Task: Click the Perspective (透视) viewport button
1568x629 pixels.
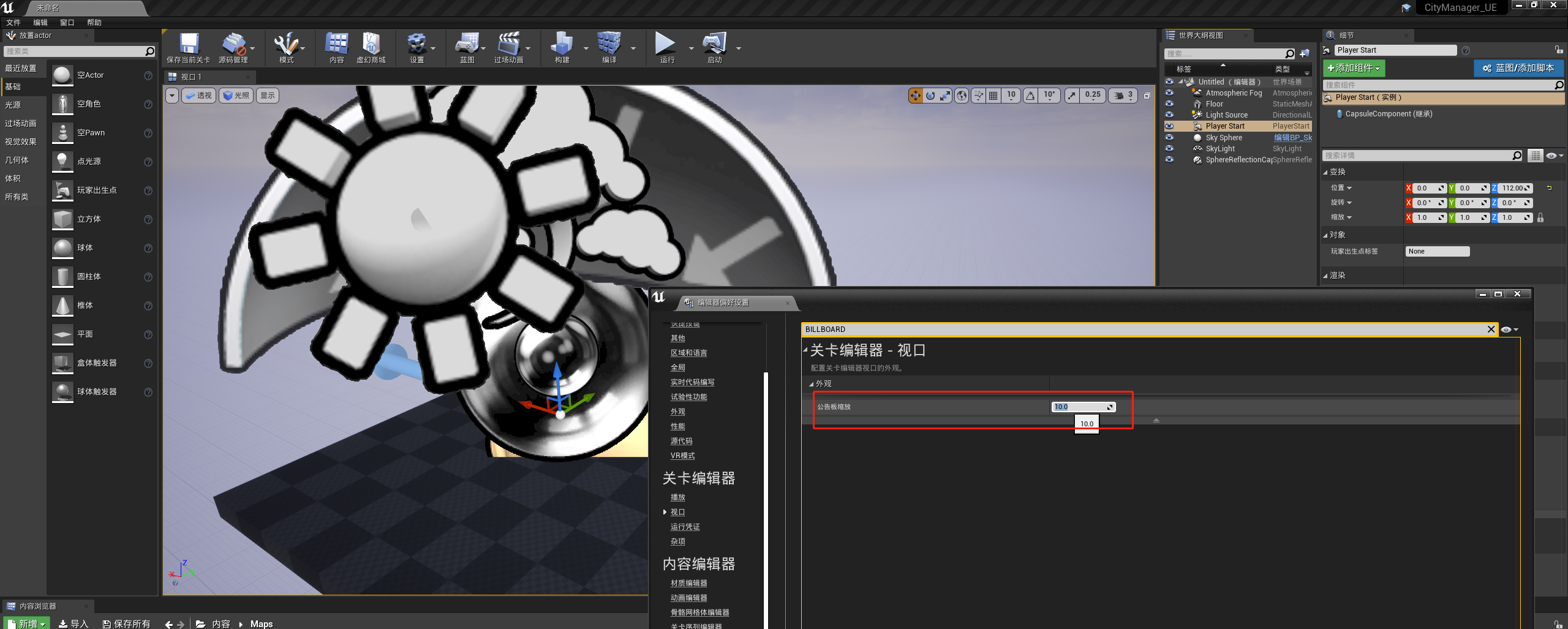Action: pyautogui.click(x=198, y=96)
